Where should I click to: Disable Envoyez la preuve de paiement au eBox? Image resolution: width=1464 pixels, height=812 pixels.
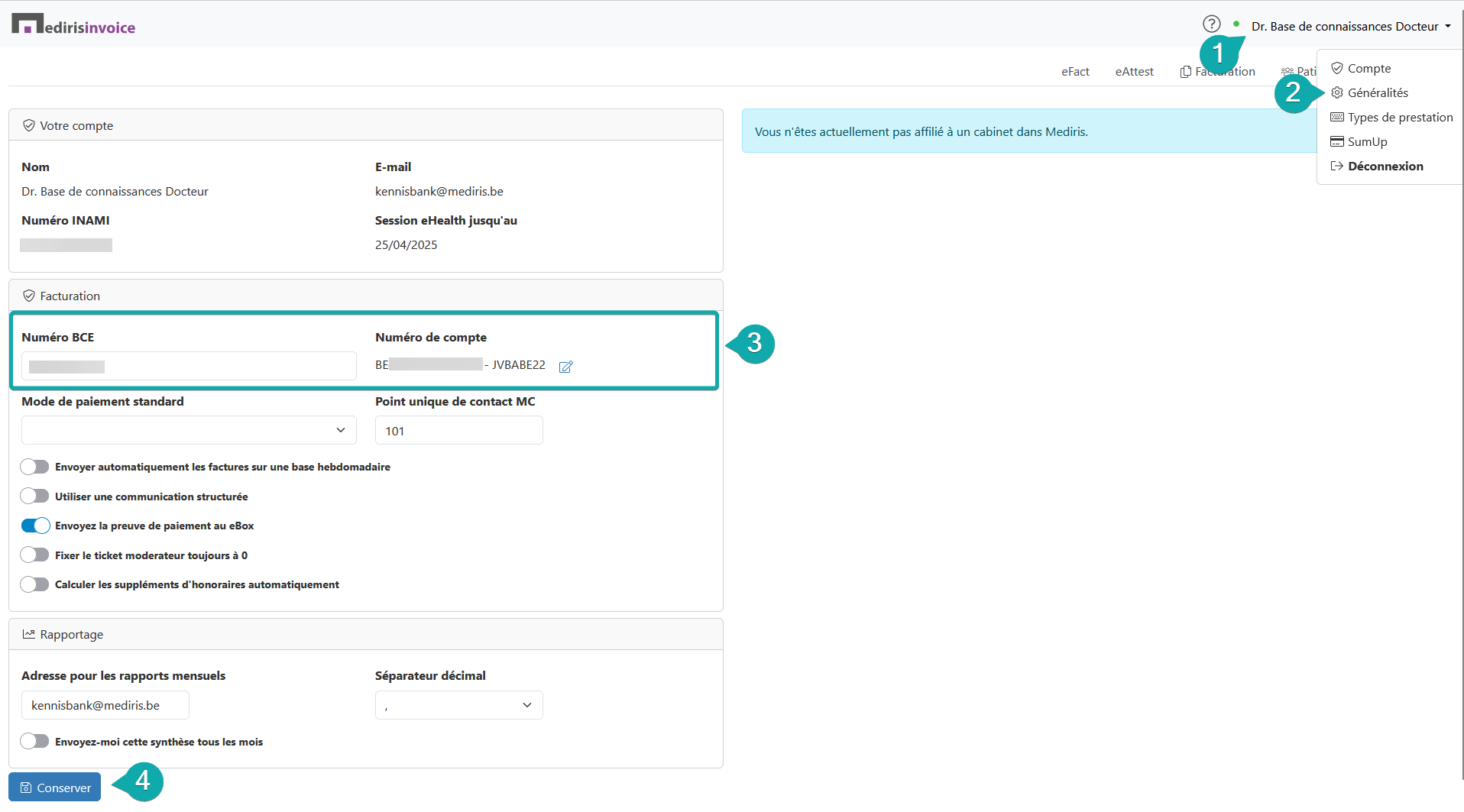(35, 526)
